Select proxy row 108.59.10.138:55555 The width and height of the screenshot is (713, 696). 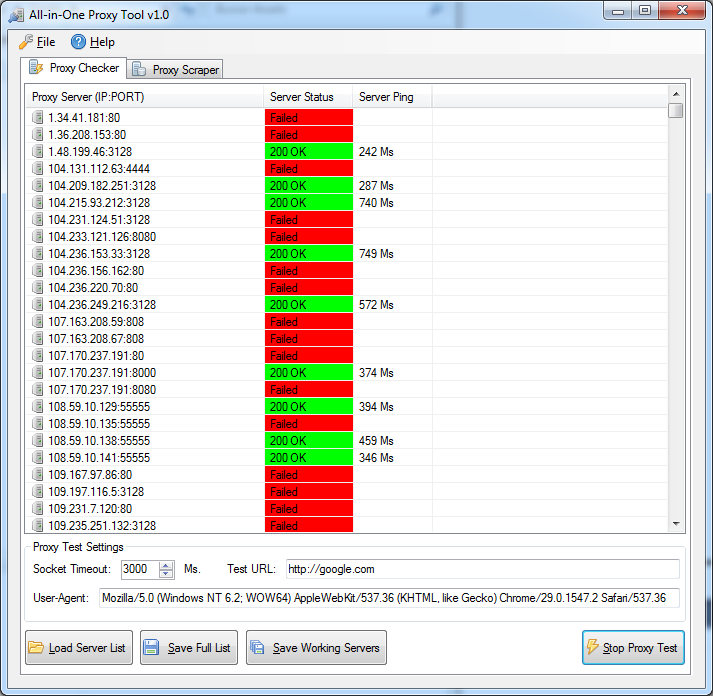pos(346,441)
